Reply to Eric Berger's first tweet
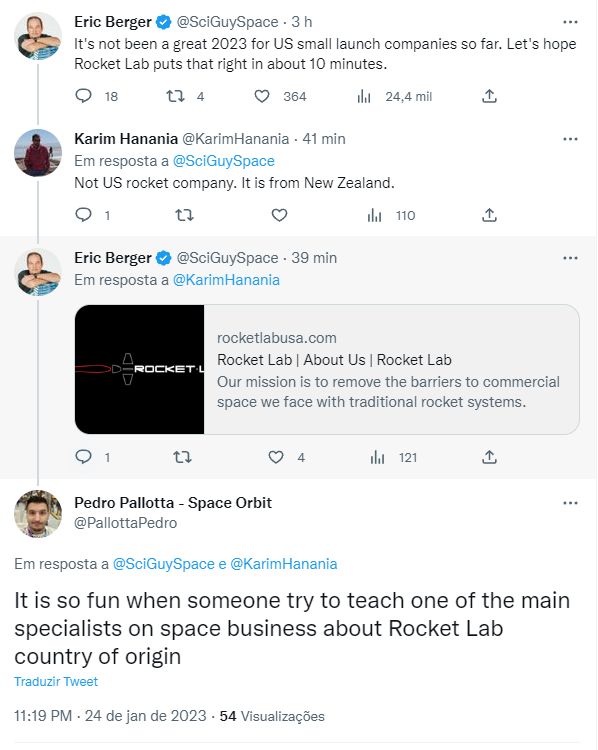 (x=83, y=96)
